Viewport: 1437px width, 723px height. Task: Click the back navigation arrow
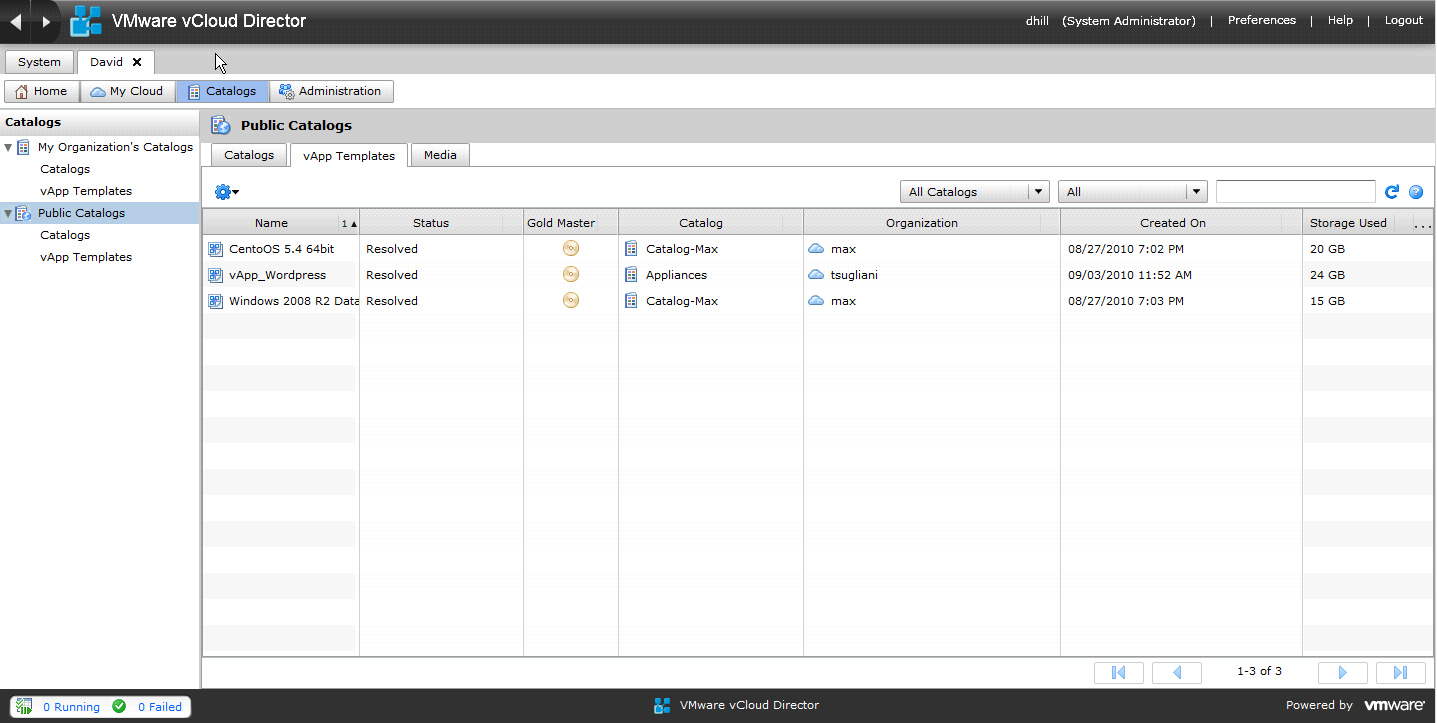click(x=15, y=21)
